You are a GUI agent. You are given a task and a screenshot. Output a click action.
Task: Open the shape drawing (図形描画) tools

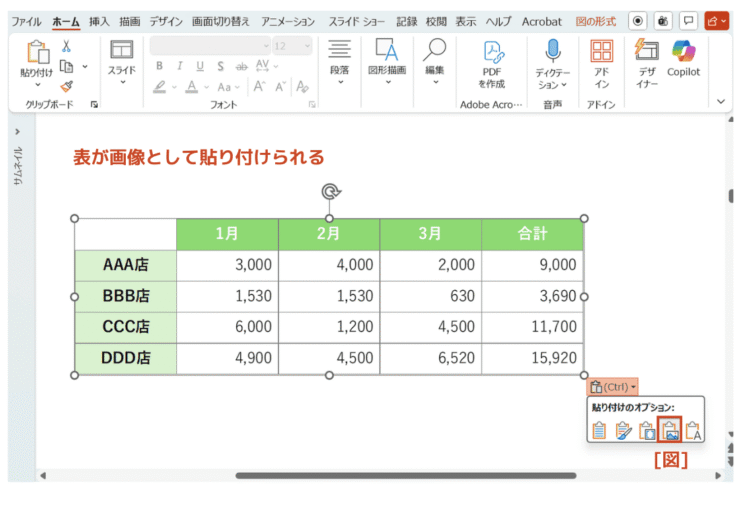(x=387, y=50)
